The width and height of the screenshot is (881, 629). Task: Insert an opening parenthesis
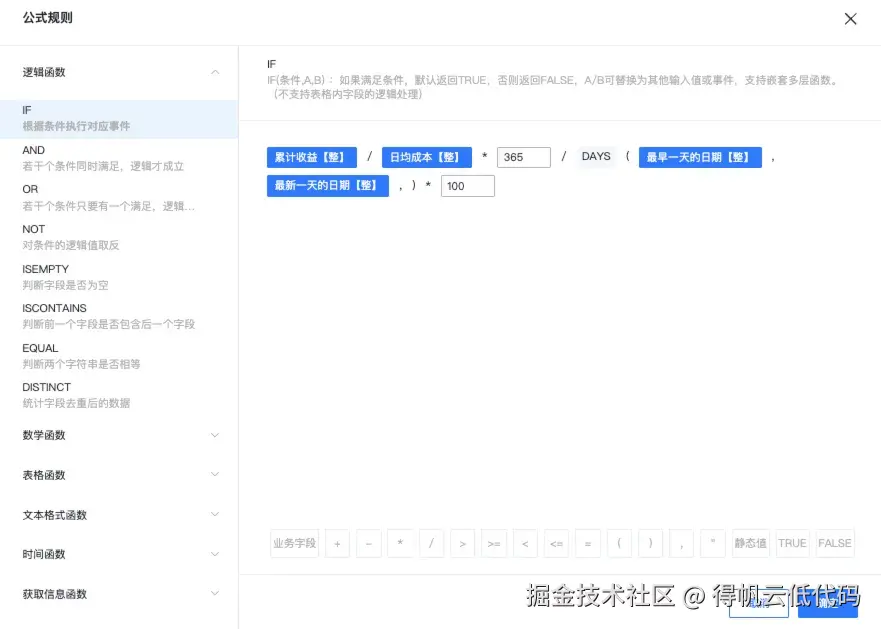619,543
